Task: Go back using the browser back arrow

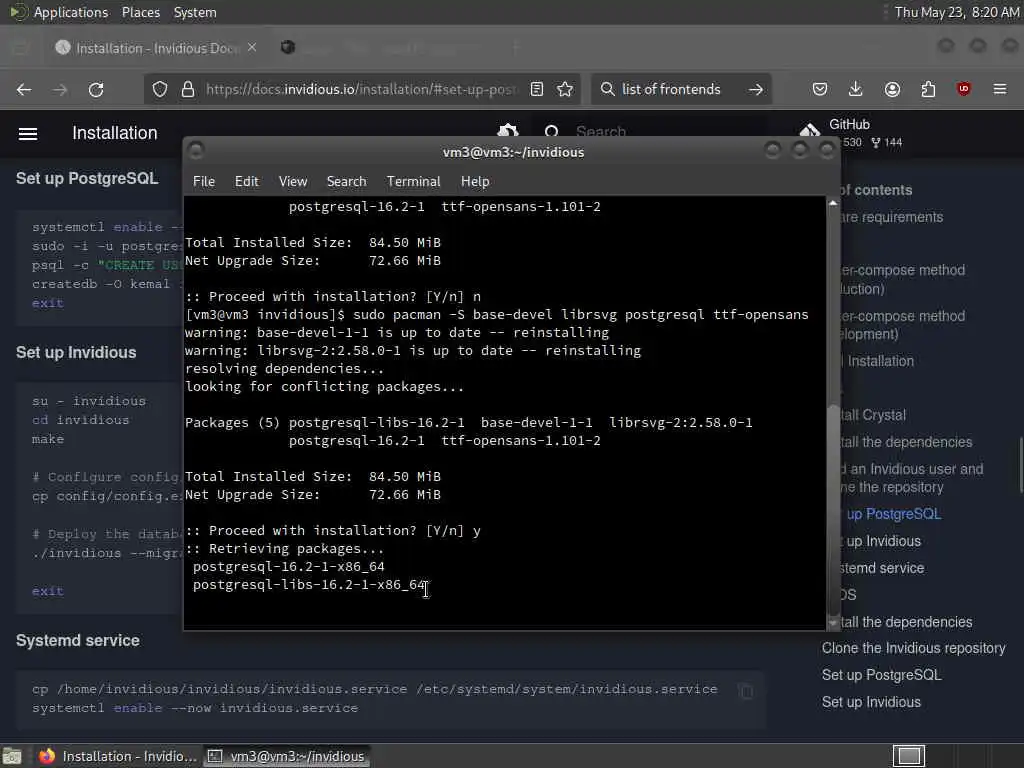Action: point(24,89)
